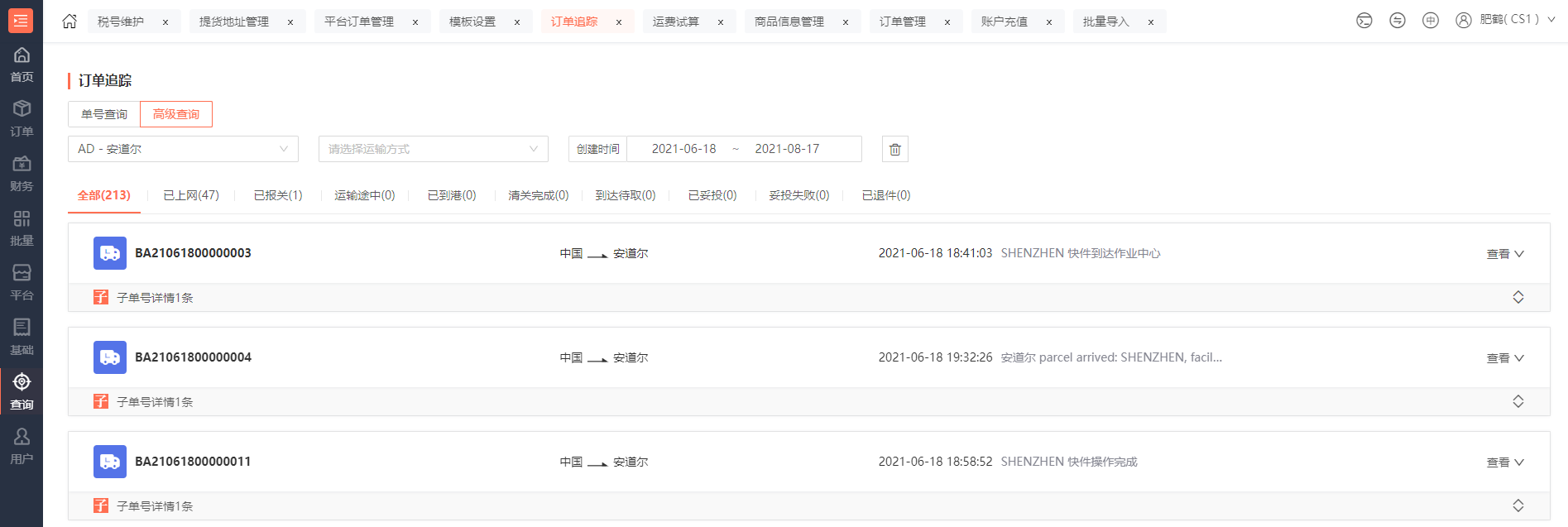Viewport: 1568px width, 527px height.
Task: Click the home icon beside the tabs
Action: point(70,22)
